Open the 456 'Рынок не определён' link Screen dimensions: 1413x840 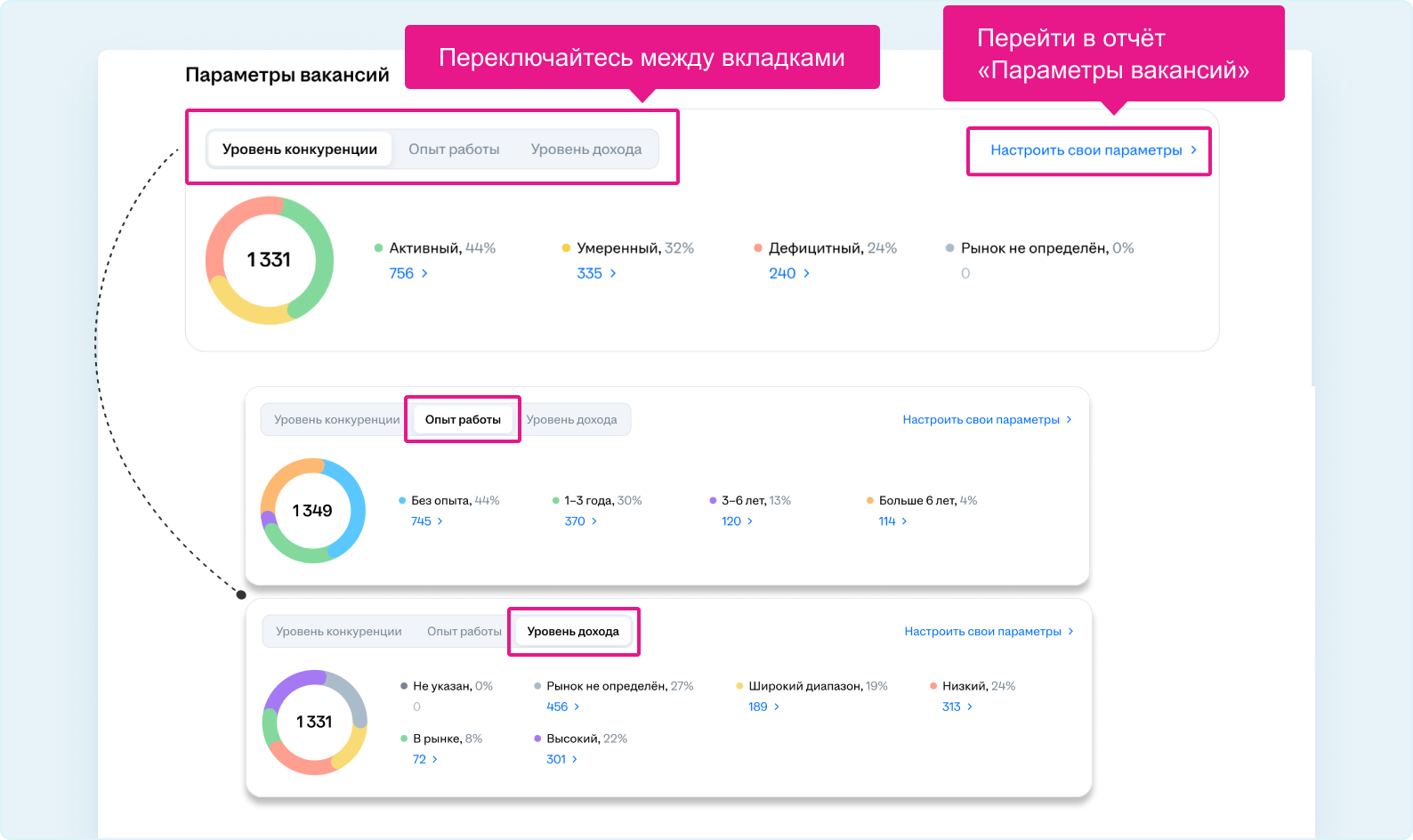(x=557, y=707)
